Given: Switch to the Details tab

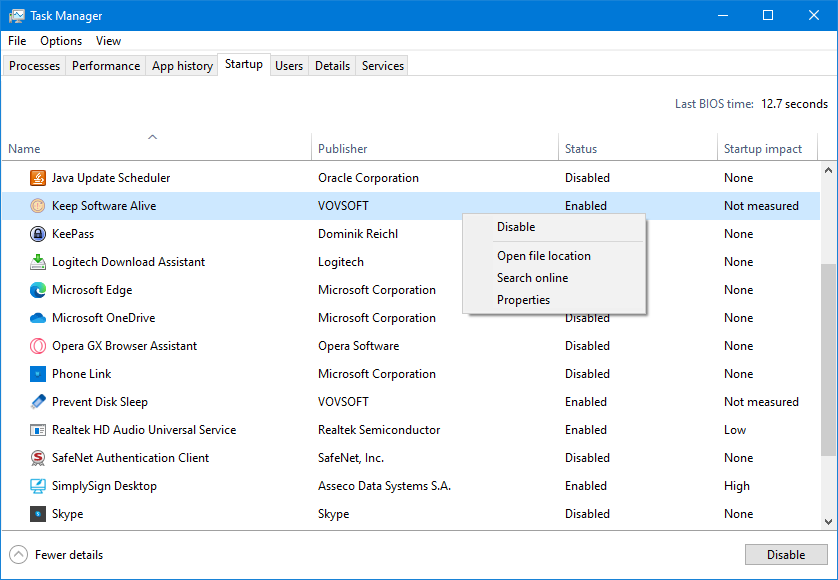Looking at the screenshot, I should click(x=332, y=66).
